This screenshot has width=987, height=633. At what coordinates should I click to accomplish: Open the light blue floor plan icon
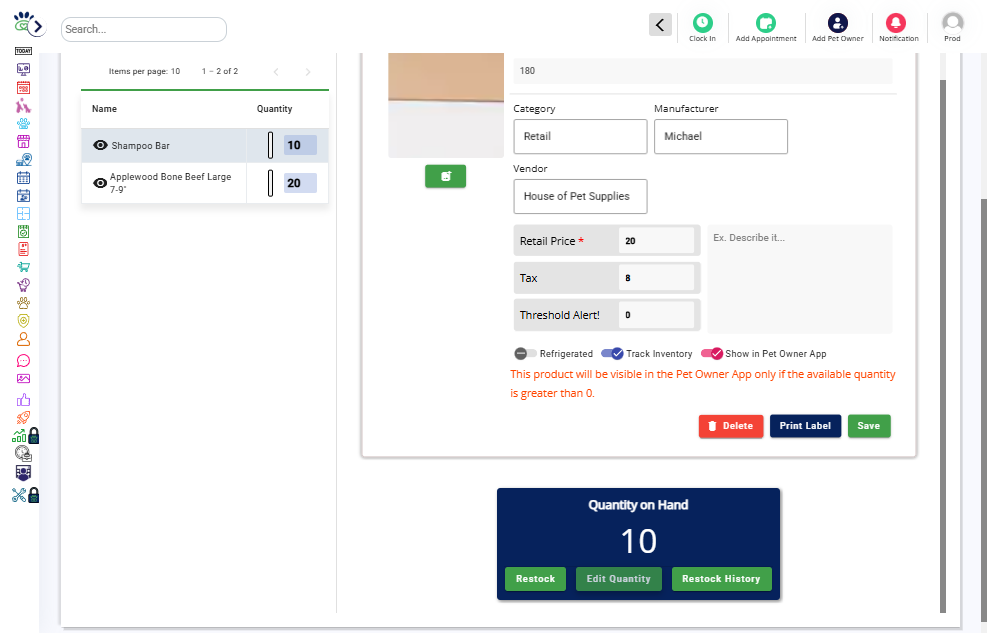[23, 213]
